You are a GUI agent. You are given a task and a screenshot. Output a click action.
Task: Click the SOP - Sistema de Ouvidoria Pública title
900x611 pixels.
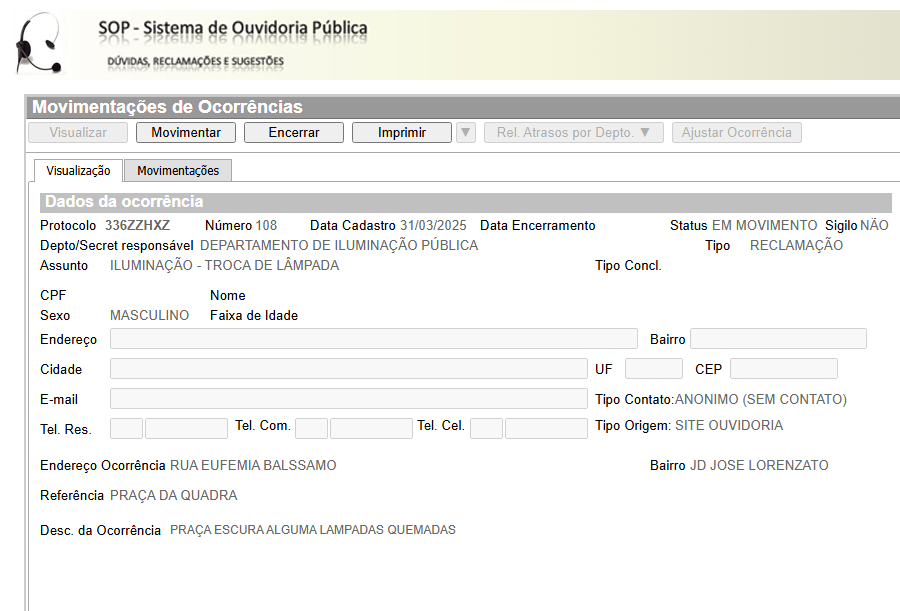[233, 28]
